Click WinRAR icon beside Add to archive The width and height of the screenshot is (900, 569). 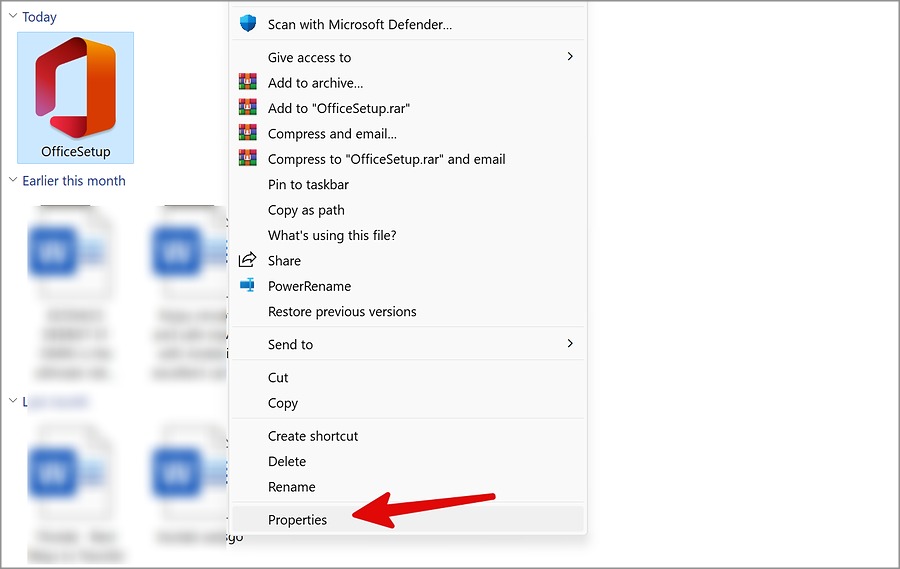[248, 82]
